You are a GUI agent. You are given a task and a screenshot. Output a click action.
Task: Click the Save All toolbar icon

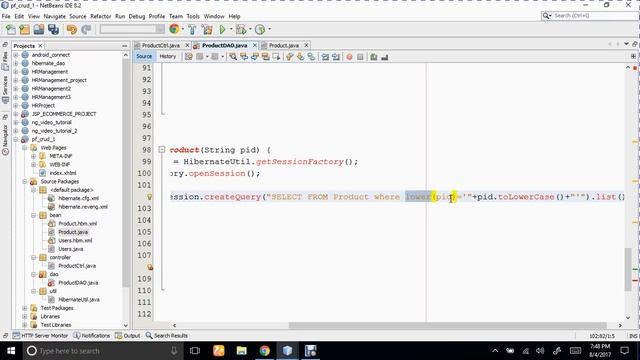[x=53, y=29]
